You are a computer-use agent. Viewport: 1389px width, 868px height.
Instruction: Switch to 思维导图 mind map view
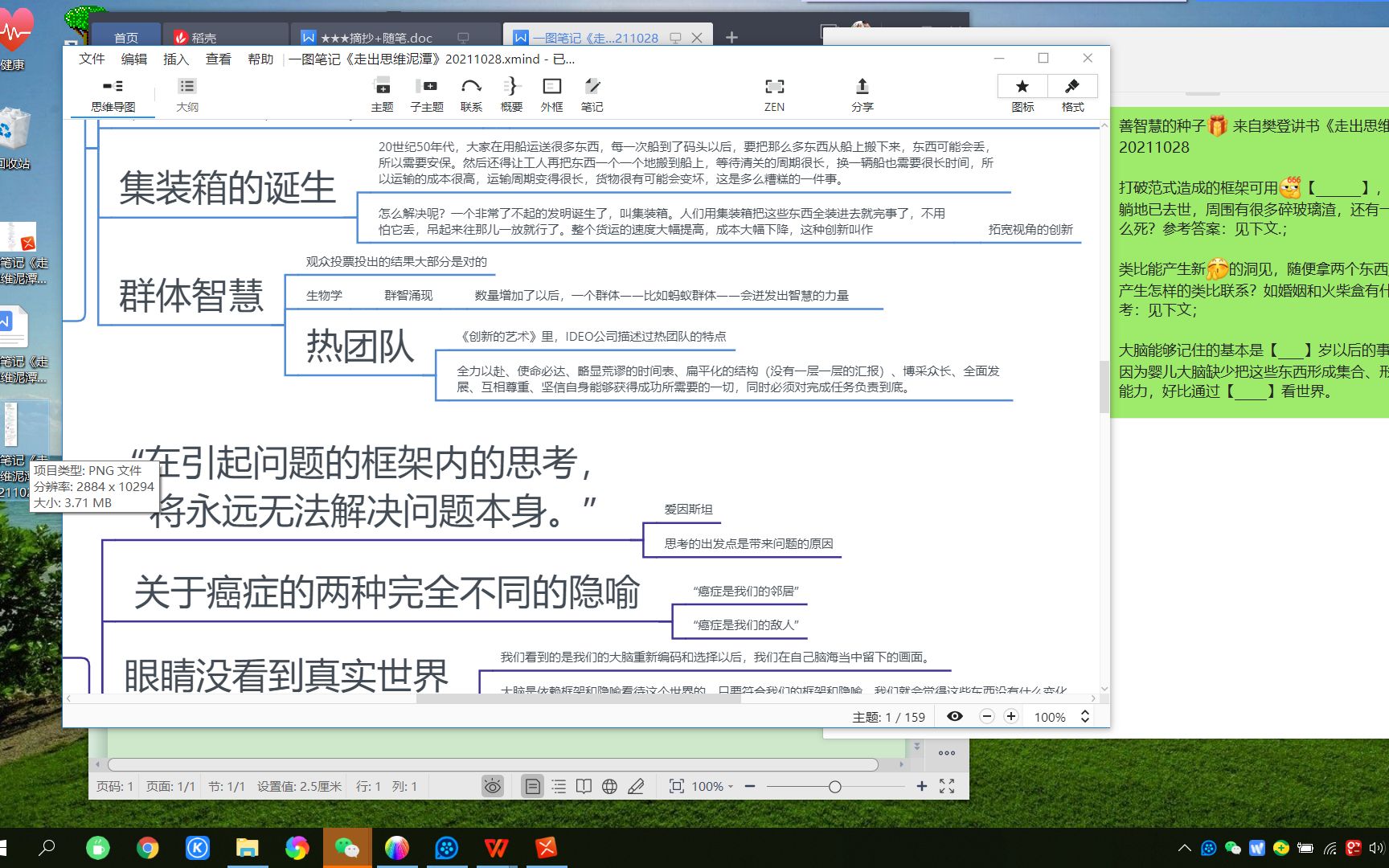point(113,95)
